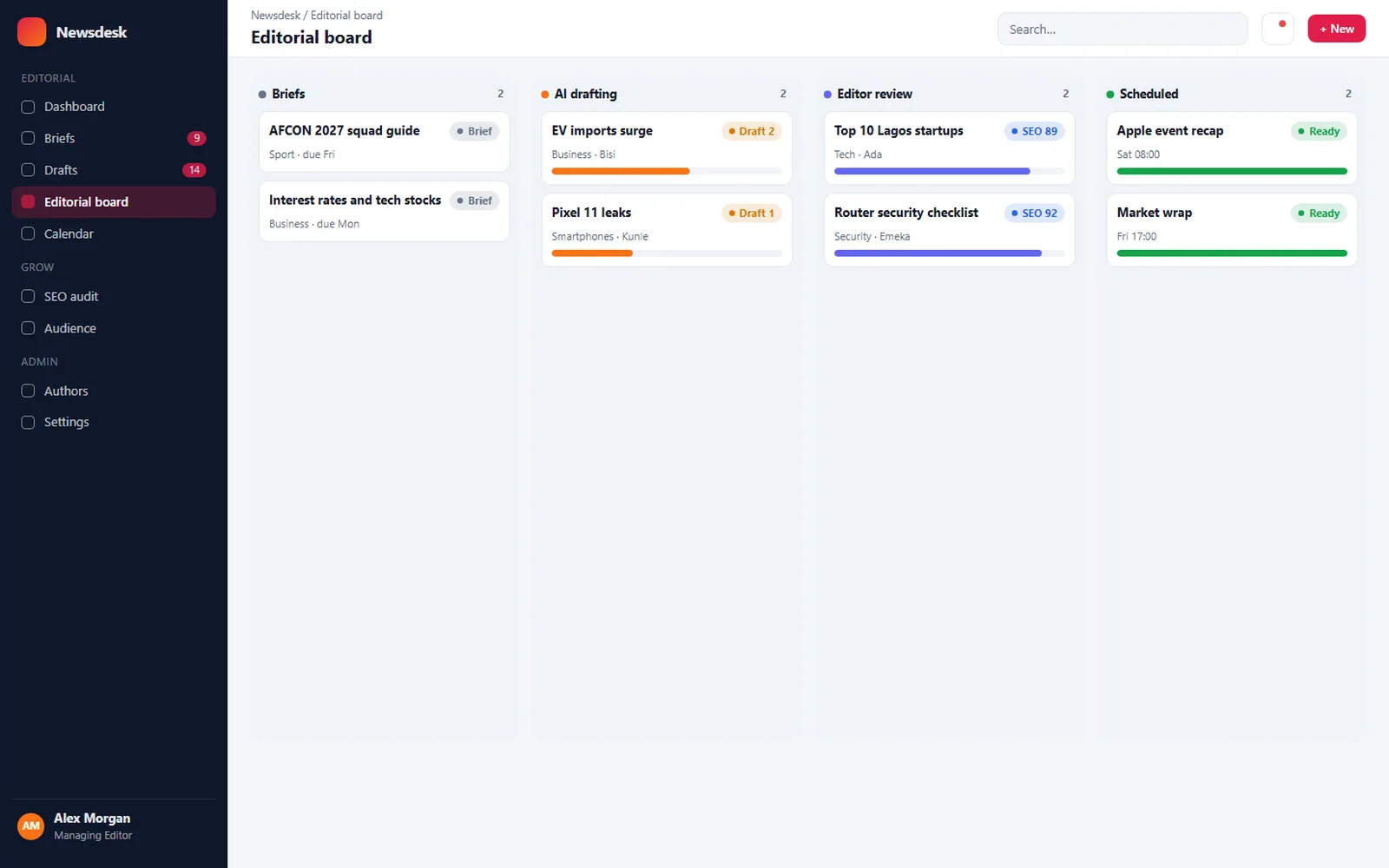Click the red 9 badge on Briefs

click(197, 138)
